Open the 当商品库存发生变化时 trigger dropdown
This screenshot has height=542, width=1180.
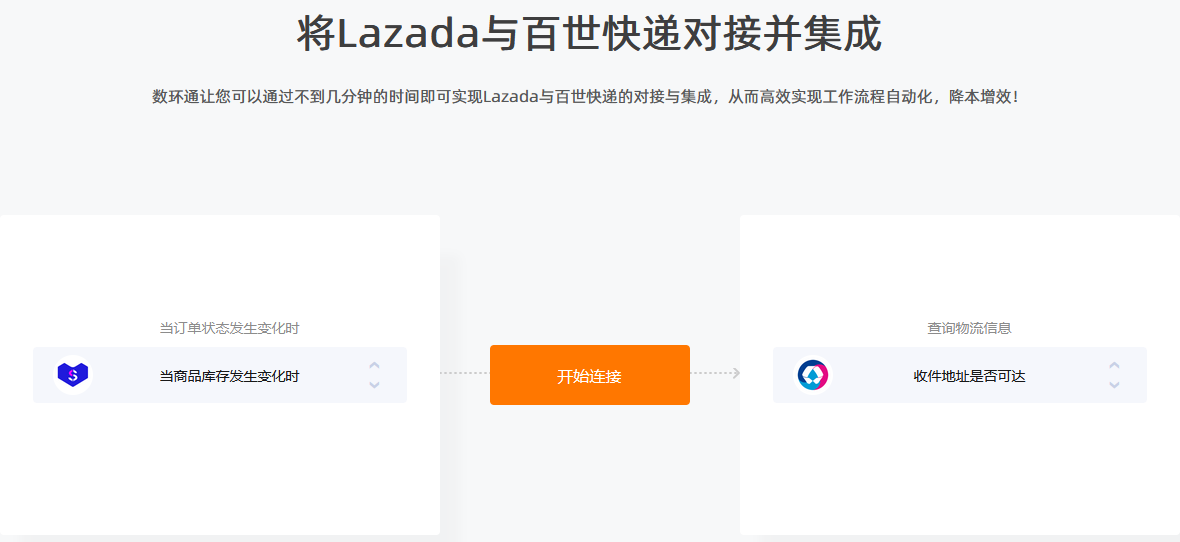(x=220, y=375)
